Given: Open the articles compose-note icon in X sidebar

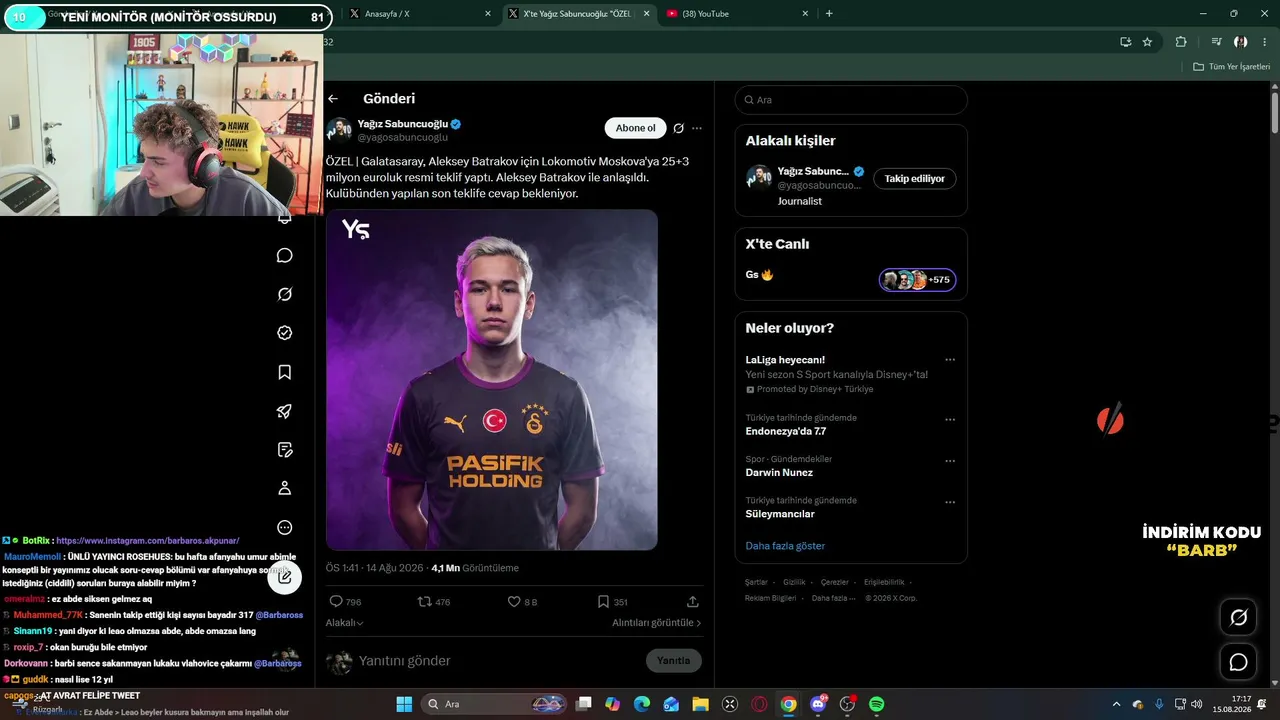Looking at the screenshot, I should click(x=285, y=450).
